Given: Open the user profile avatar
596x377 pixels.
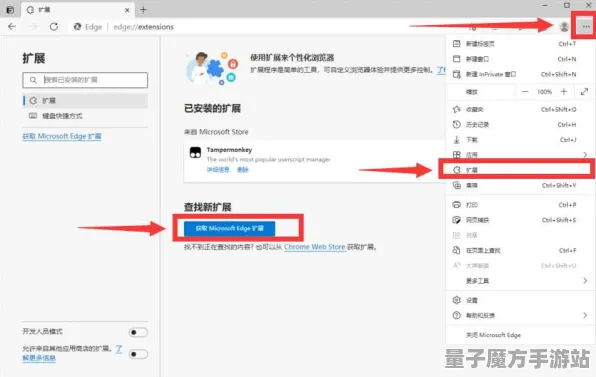Looking at the screenshot, I should coord(564,27).
